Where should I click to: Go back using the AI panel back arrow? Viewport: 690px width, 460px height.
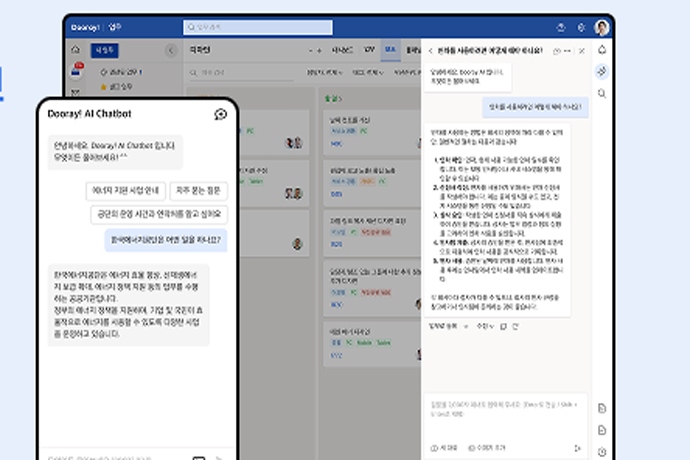430,51
